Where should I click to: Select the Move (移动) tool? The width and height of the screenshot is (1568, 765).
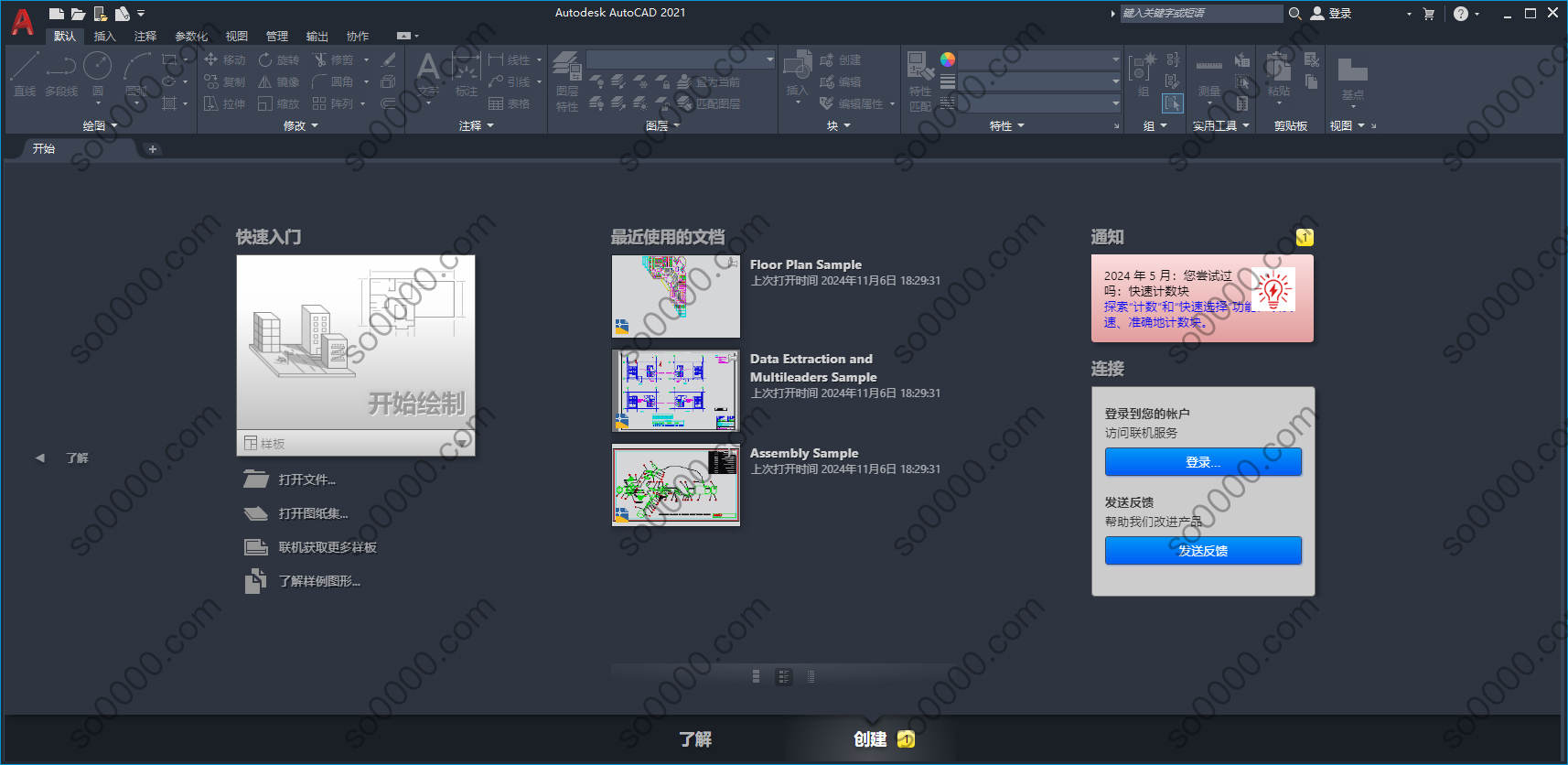coord(225,59)
